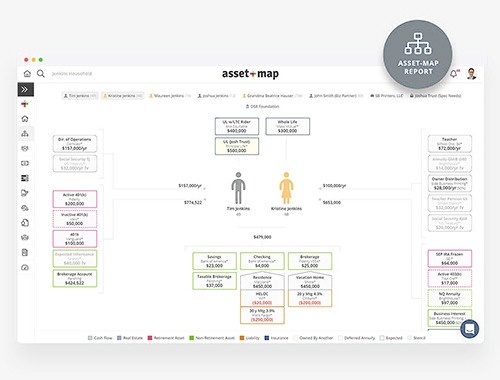Image resolution: width=500 pixels, height=380 pixels.
Task: Open the briefcase-like sidebar icon
Action: (25, 238)
